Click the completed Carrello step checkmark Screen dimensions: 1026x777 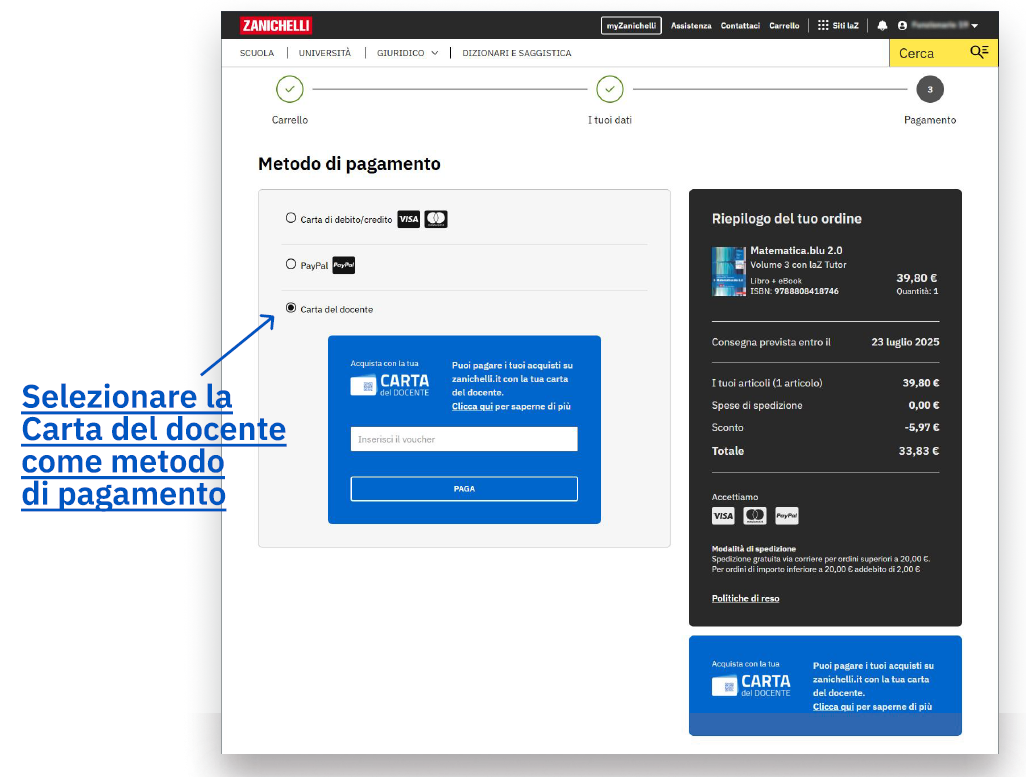290,89
